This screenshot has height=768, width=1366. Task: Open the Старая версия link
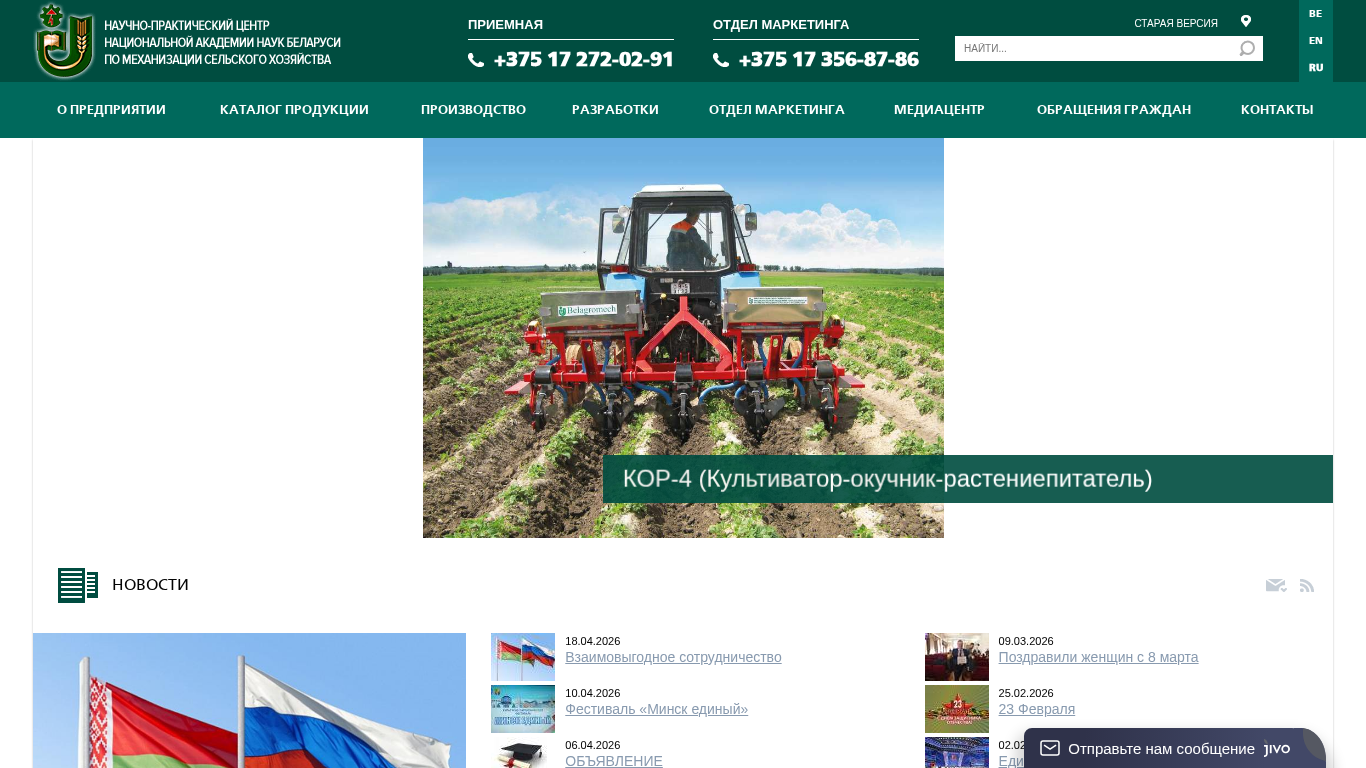click(1176, 23)
